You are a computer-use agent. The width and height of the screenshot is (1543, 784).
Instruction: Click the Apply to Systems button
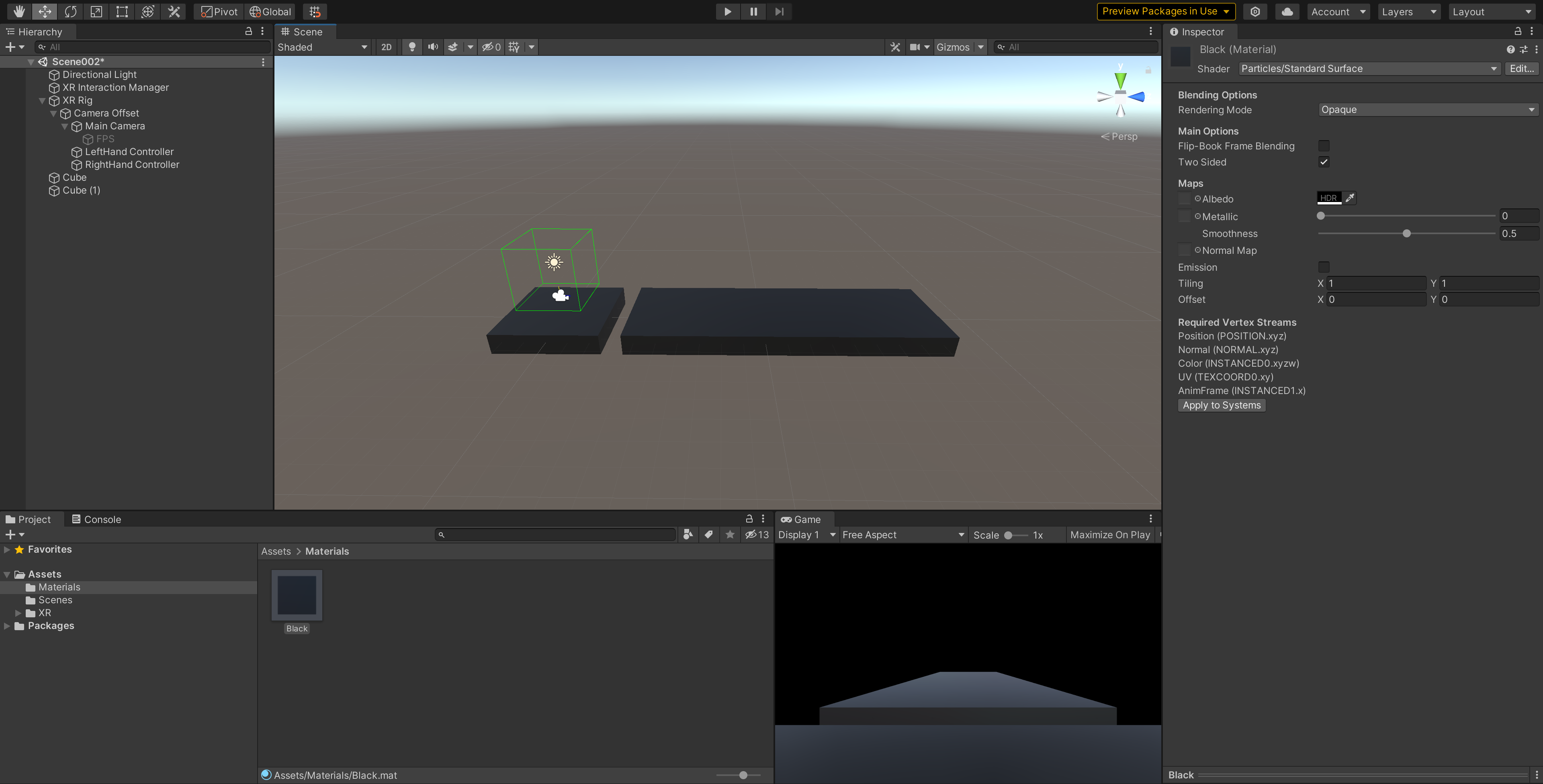1222,405
